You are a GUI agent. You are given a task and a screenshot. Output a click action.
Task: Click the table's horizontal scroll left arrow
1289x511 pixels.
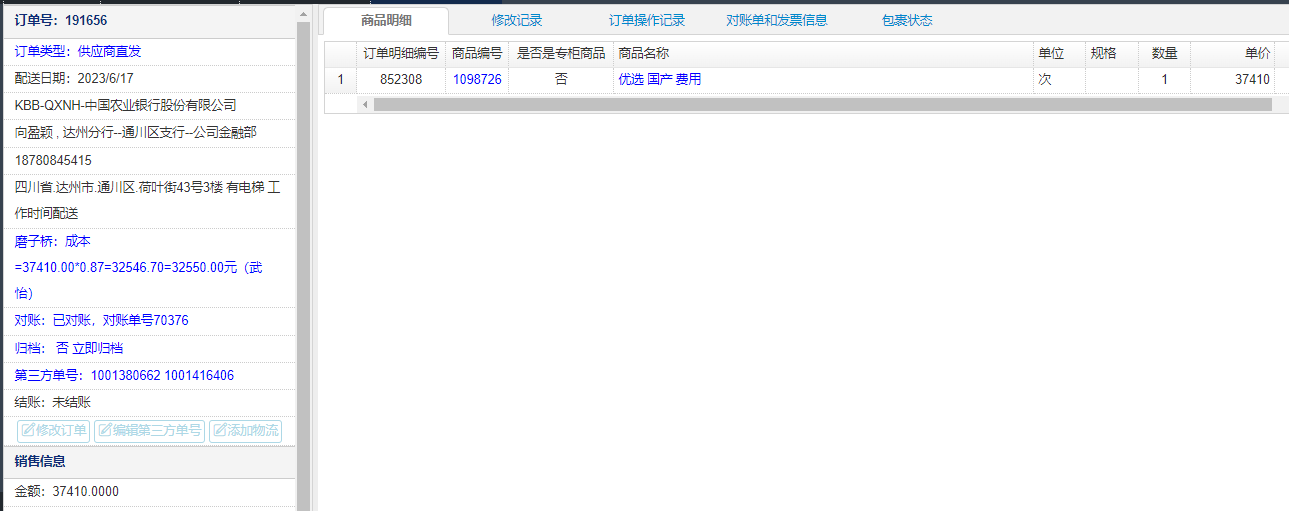tap(365, 104)
